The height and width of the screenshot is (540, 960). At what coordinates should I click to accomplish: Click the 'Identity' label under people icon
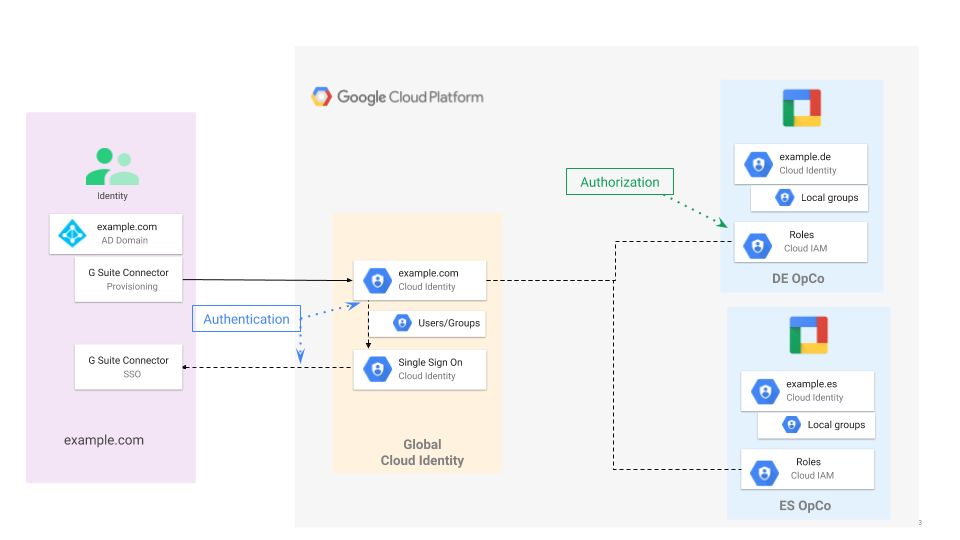pyautogui.click(x=112, y=196)
